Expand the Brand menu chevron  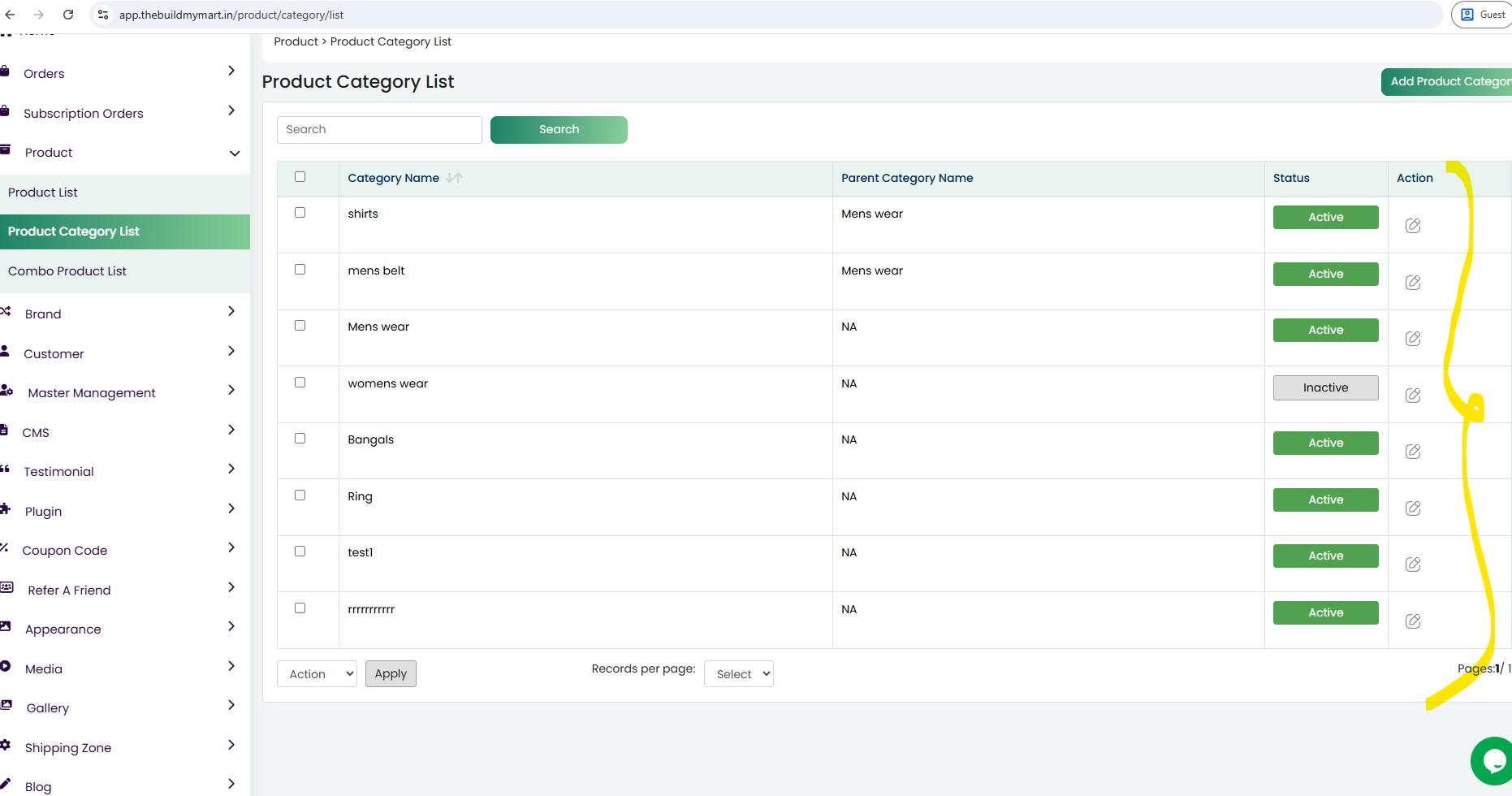point(231,312)
